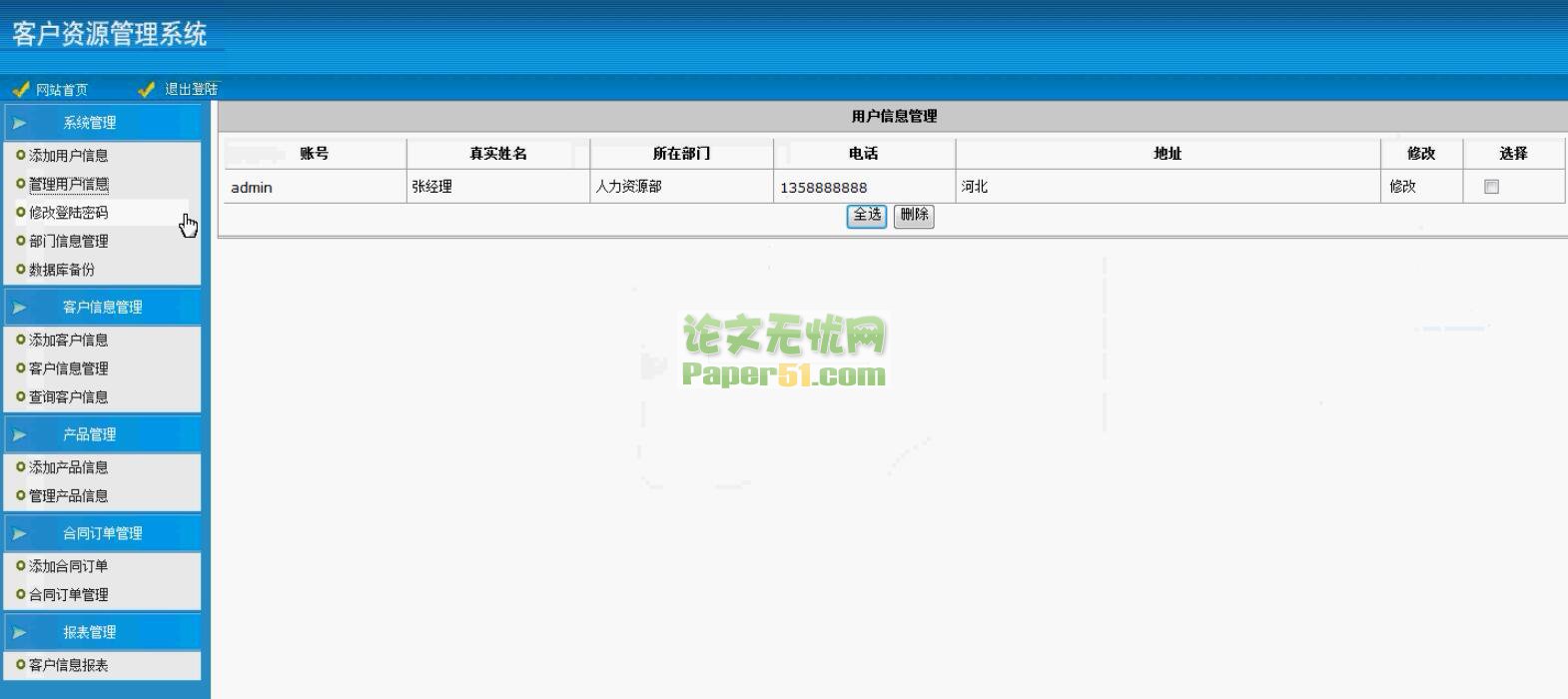
Task: Open 查询客户信息 in sidebar
Action: [68, 397]
